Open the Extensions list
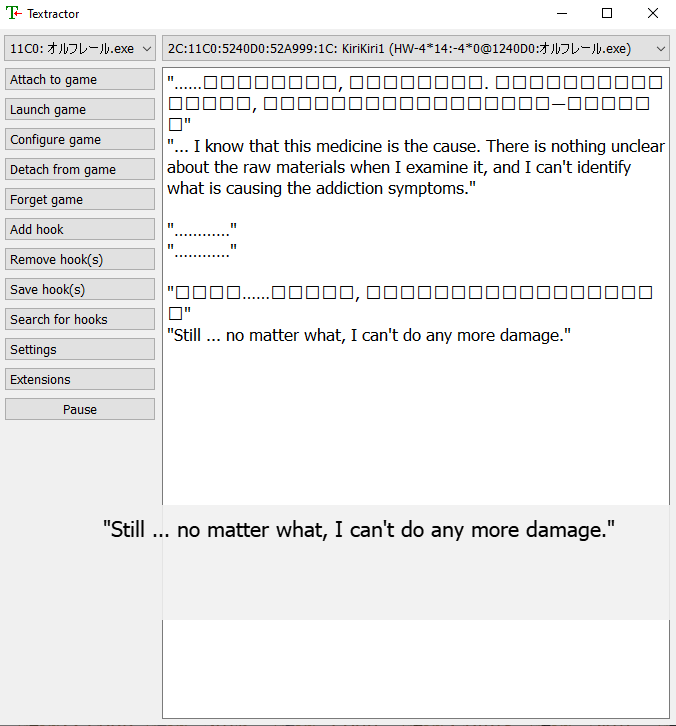This screenshot has height=726, width=676. (x=80, y=380)
